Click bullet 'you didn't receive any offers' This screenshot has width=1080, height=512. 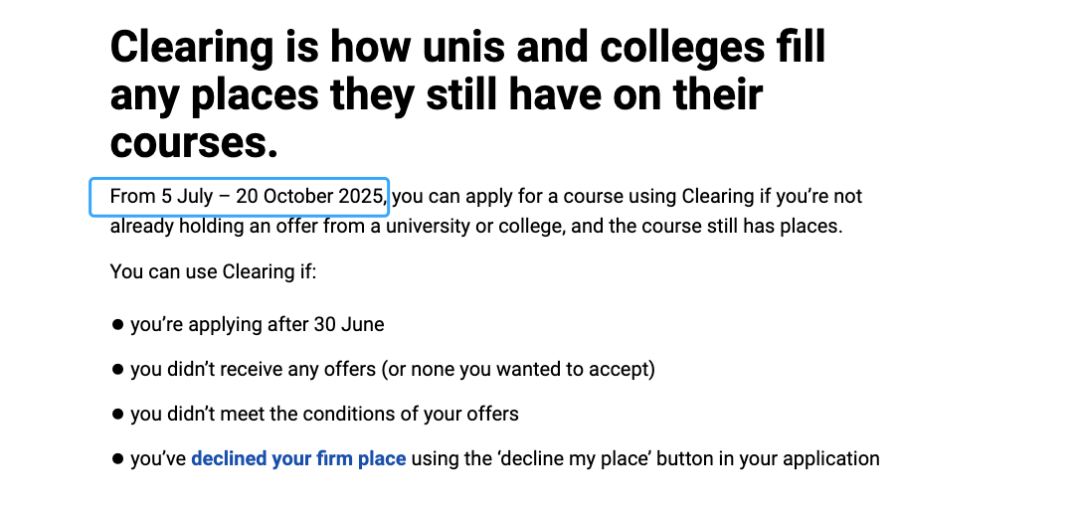[x=393, y=369]
